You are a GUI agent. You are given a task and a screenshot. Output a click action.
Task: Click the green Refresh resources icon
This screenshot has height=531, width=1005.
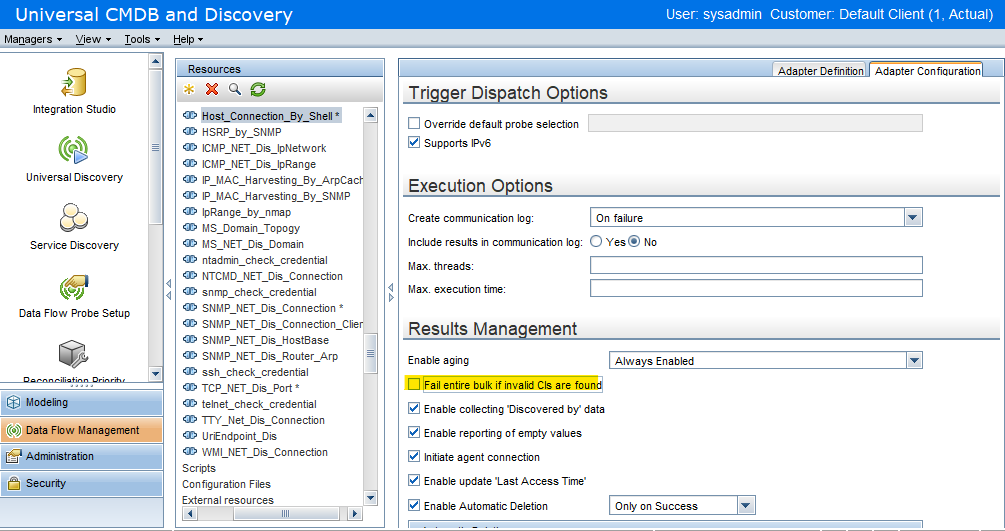click(x=258, y=90)
